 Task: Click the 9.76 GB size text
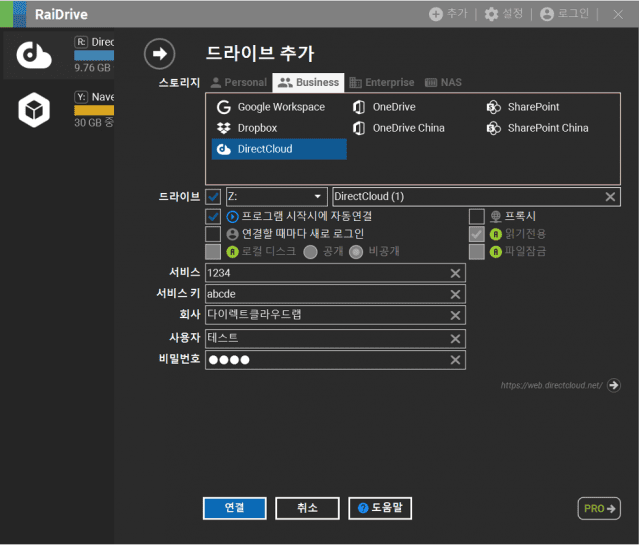pos(93,68)
